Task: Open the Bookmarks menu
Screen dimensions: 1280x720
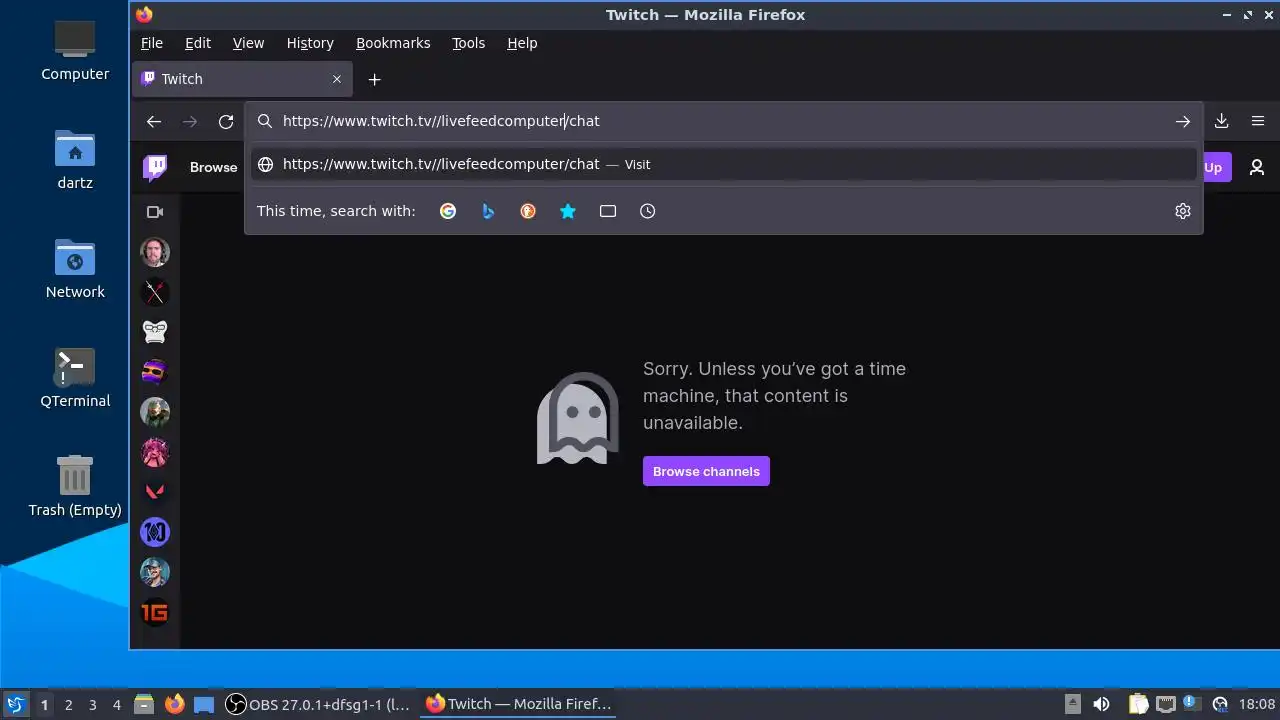Action: 393,43
